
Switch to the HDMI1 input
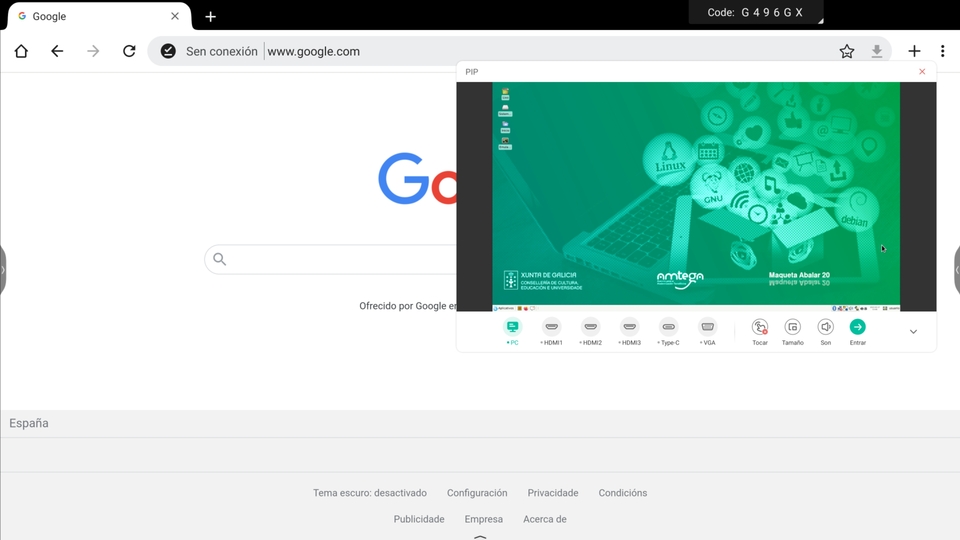(551, 327)
